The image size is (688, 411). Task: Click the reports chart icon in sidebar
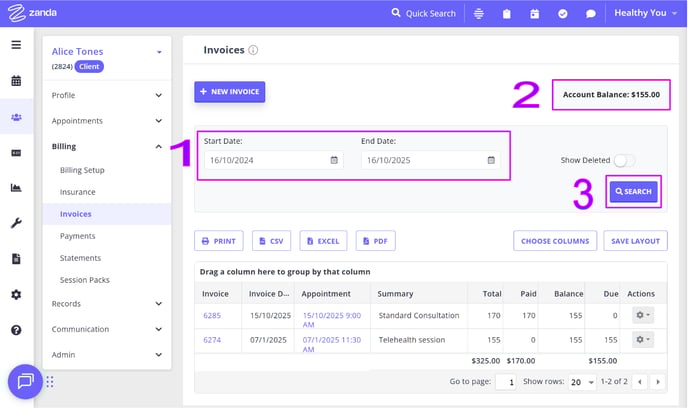[x=16, y=188]
